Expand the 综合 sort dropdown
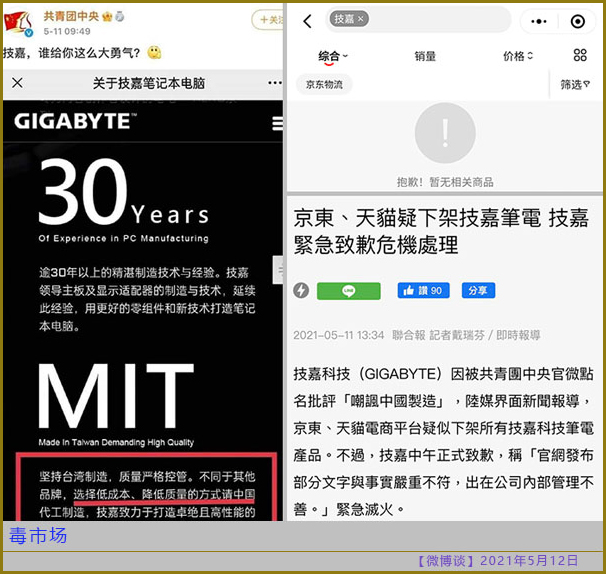606x574 pixels. [332, 56]
